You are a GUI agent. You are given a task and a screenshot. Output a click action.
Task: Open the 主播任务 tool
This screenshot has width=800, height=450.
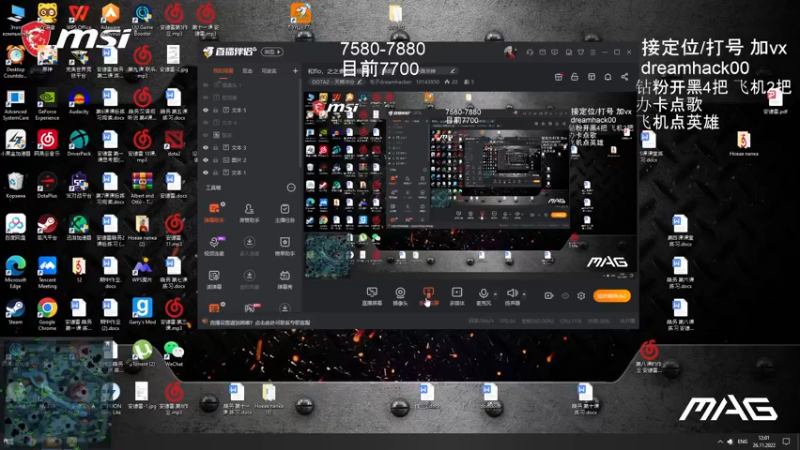coord(285,212)
